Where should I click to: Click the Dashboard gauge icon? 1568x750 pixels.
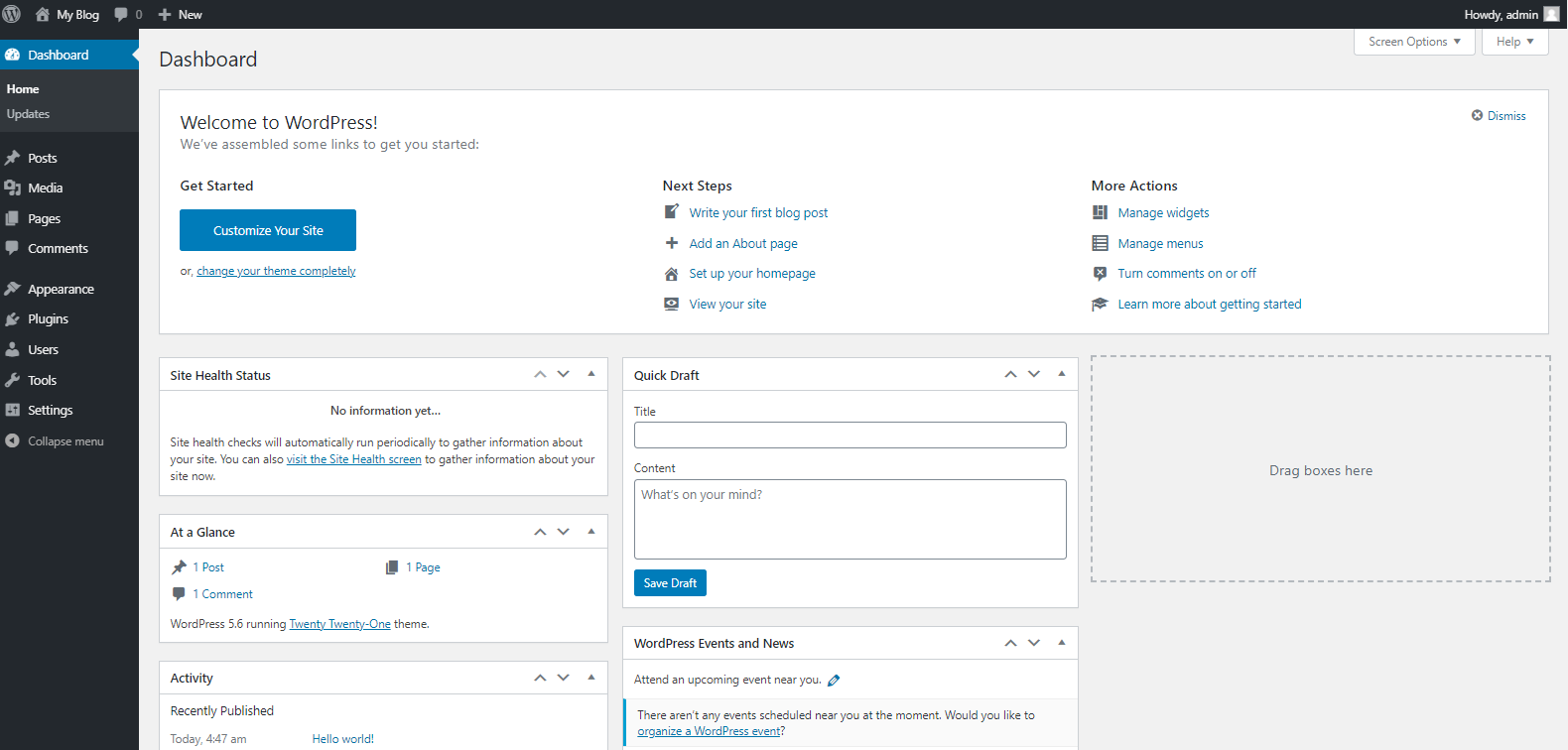tap(12, 55)
